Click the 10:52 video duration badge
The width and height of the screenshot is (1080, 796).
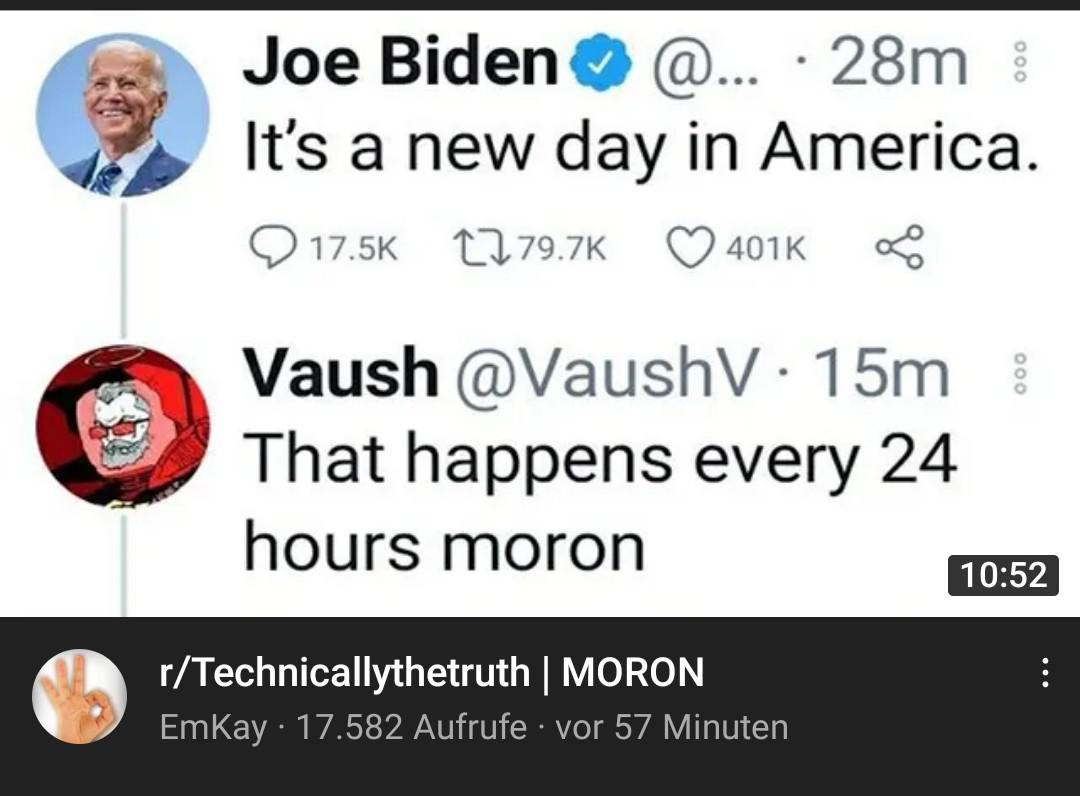[x=1003, y=575]
